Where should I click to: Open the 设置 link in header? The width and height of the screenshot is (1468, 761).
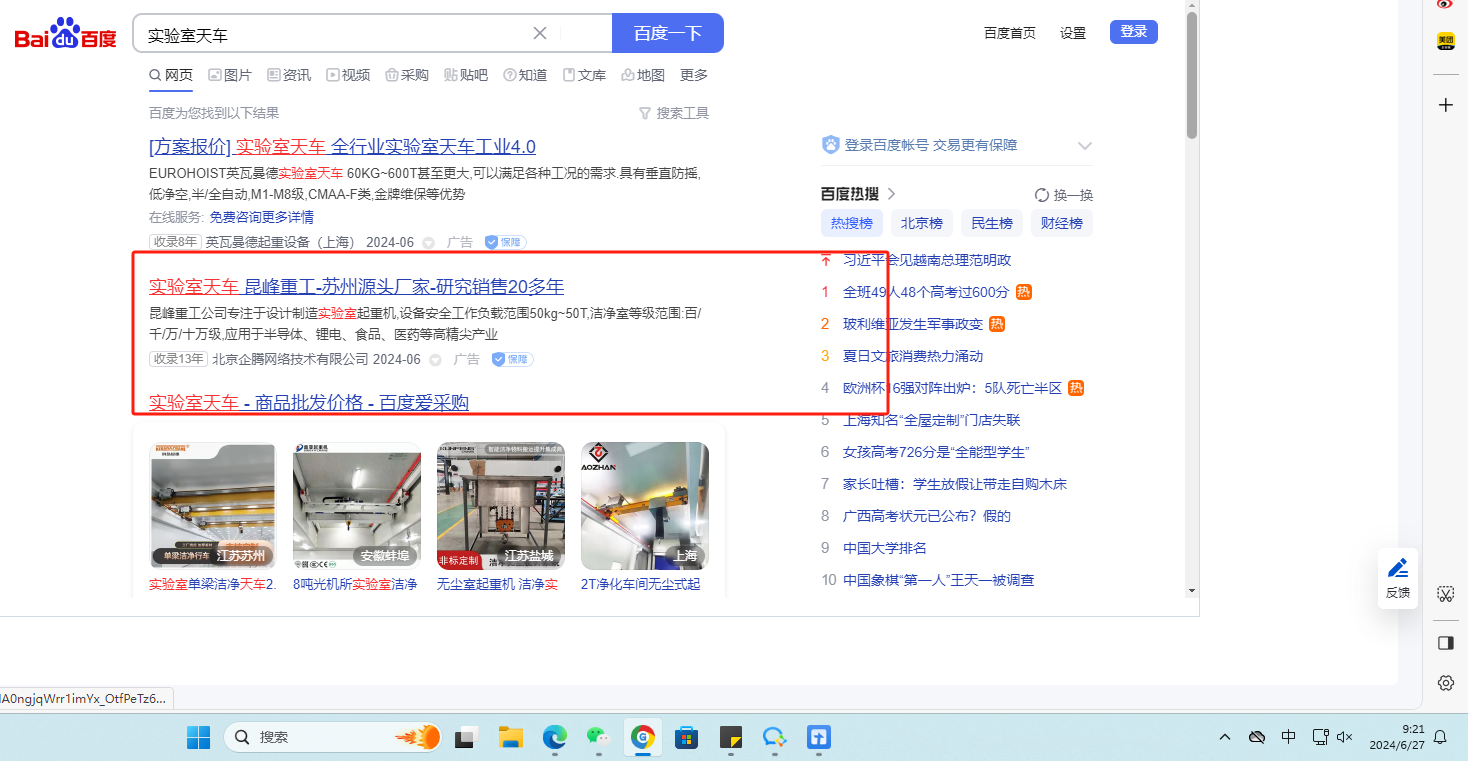pyautogui.click(x=1073, y=33)
